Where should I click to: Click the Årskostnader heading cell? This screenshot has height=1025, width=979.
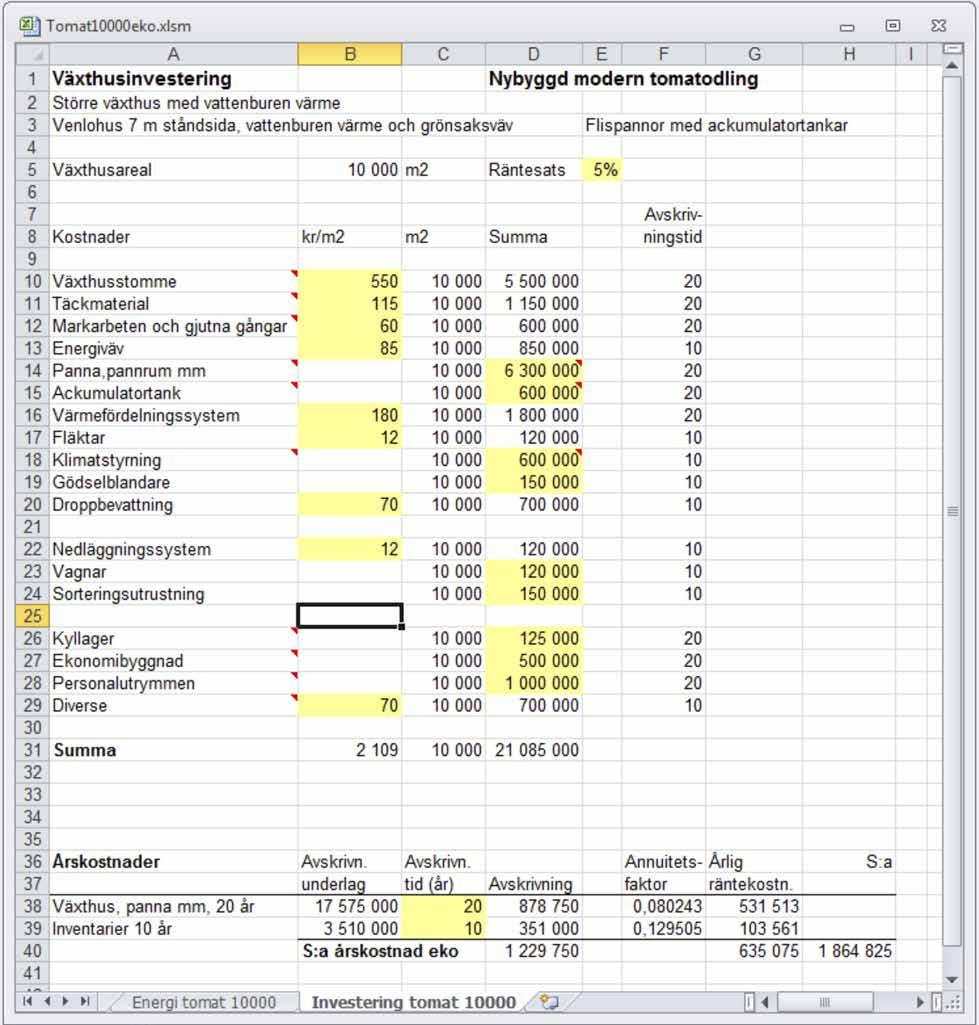click(173, 862)
